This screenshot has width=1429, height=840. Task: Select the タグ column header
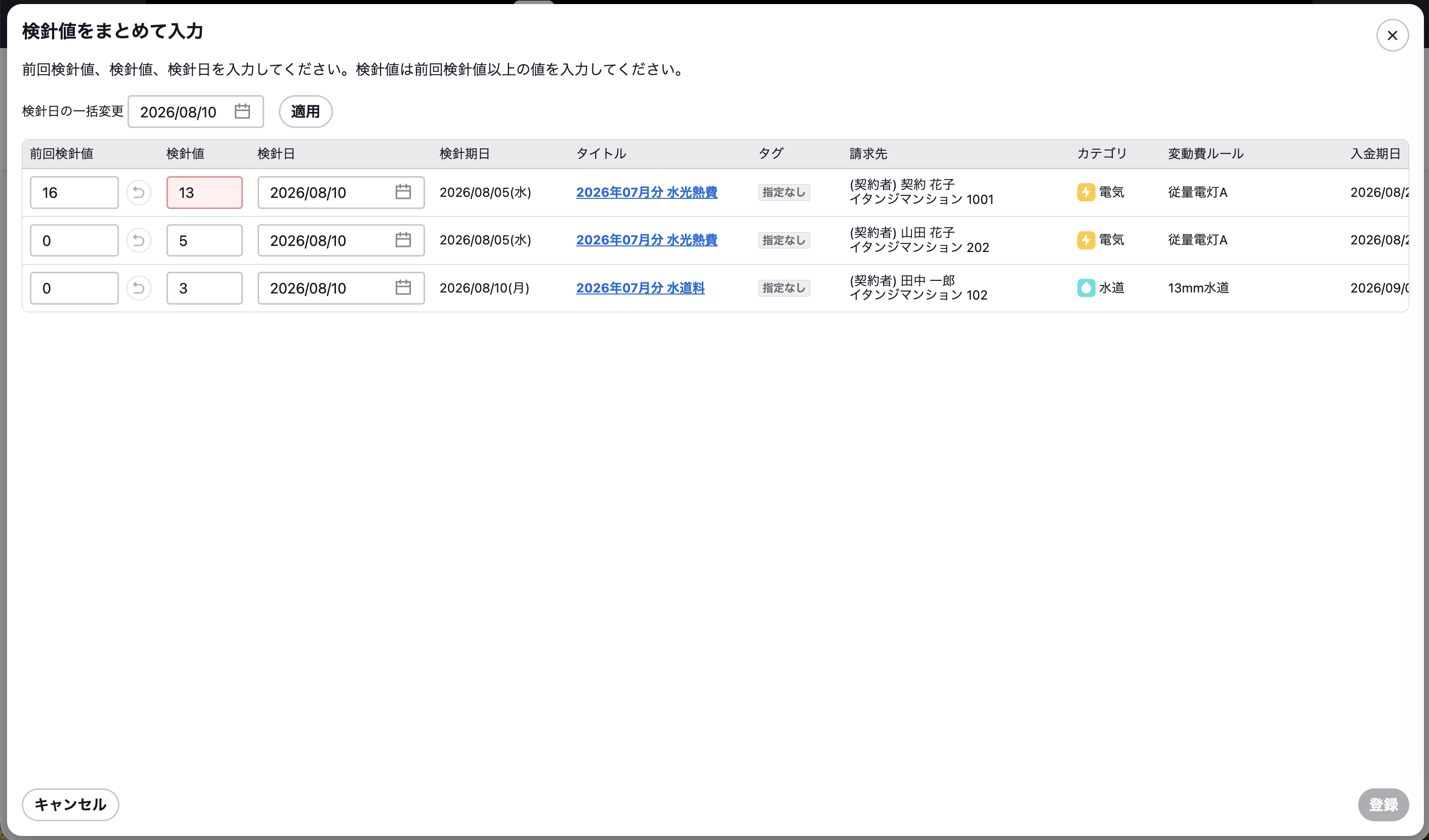[x=771, y=154]
